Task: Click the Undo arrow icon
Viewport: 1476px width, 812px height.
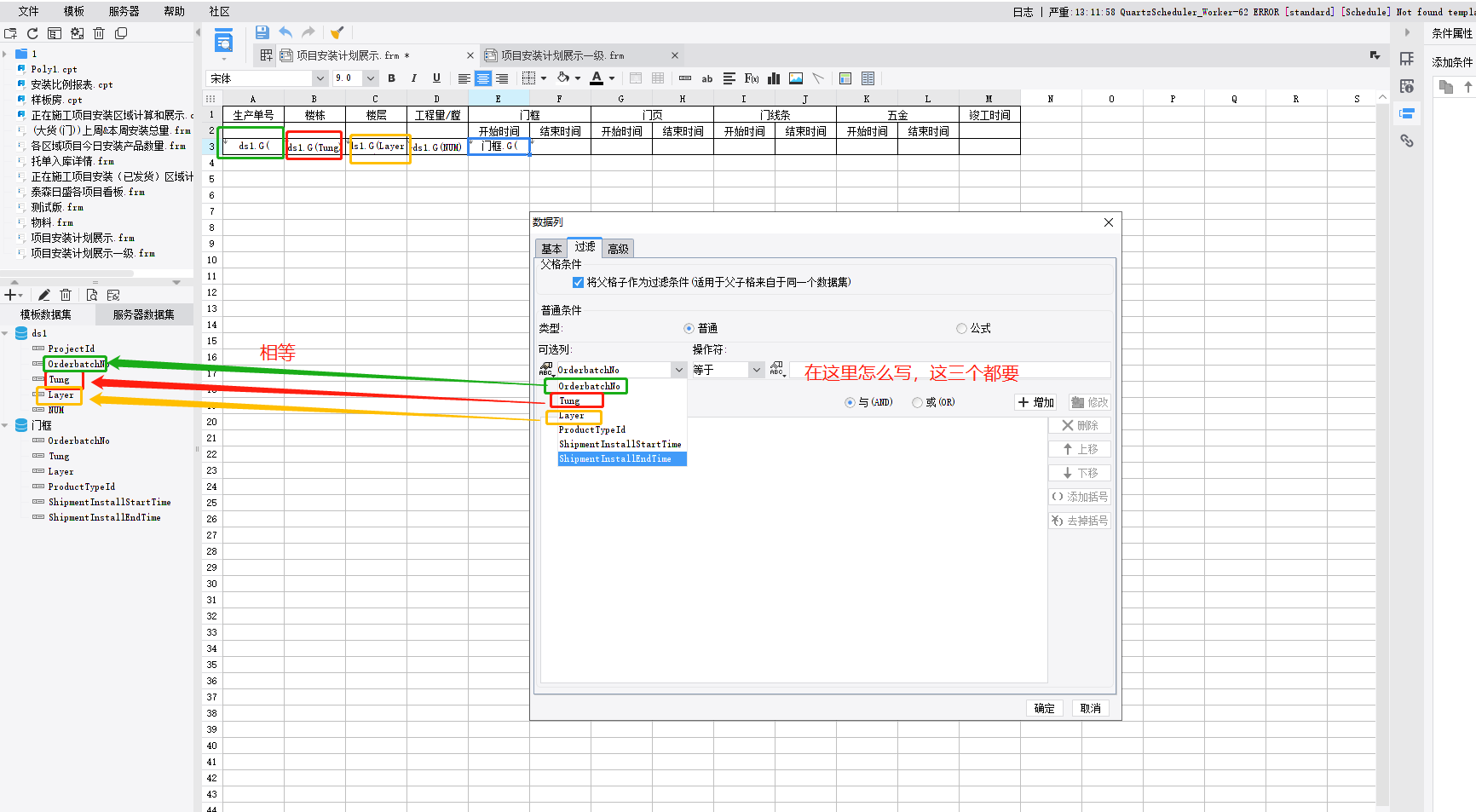Action: (x=285, y=32)
